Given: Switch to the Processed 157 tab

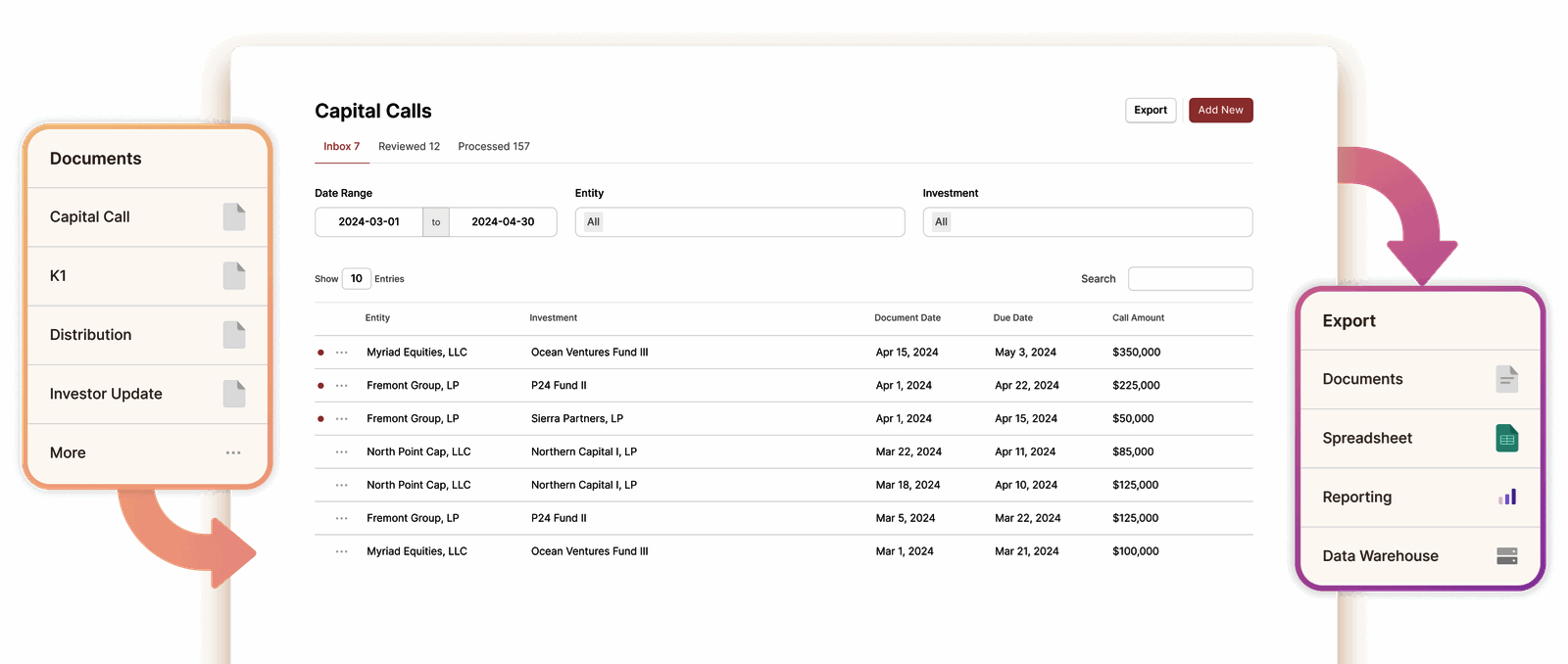Looking at the screenshot, I should 494,147.
